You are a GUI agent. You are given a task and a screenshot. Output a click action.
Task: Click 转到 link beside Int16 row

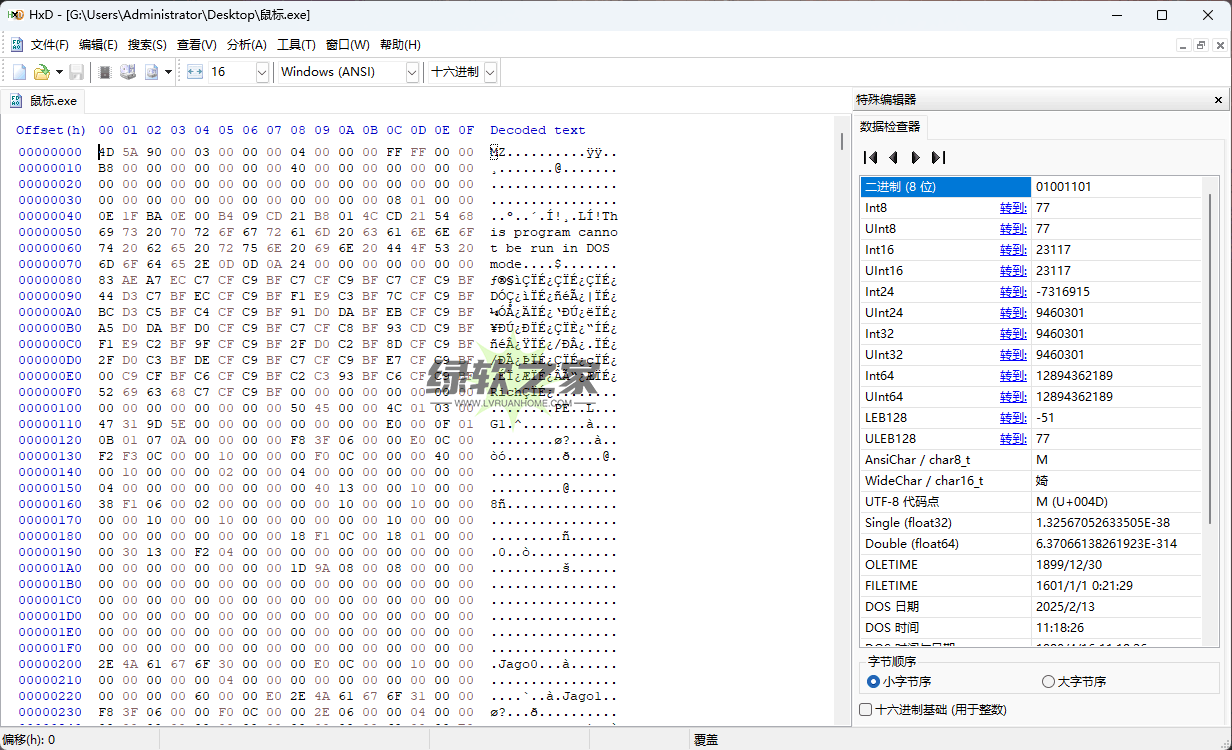click(x=1012, y=250)
